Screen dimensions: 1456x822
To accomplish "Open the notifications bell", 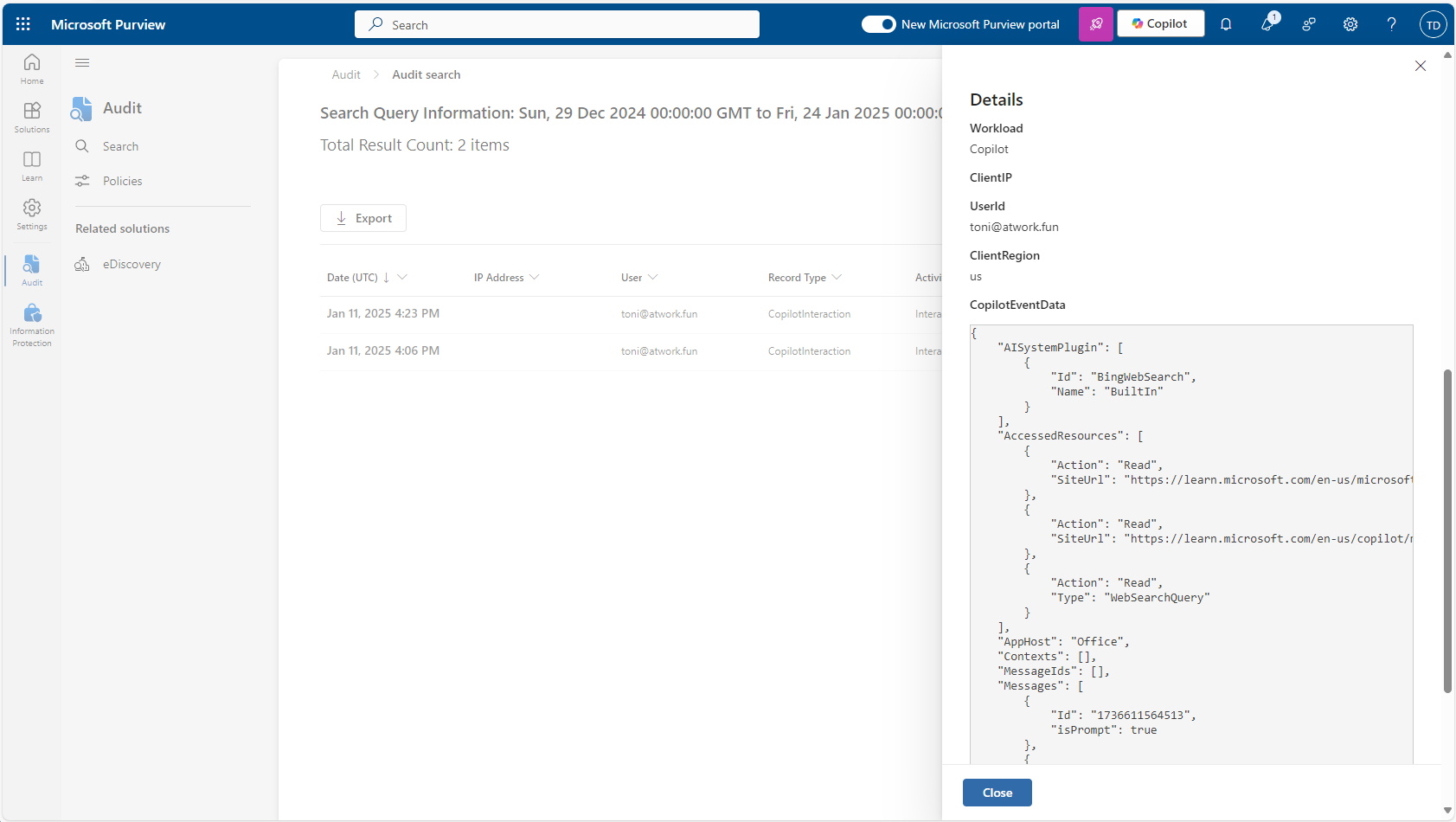I will tap(1226, 24).
